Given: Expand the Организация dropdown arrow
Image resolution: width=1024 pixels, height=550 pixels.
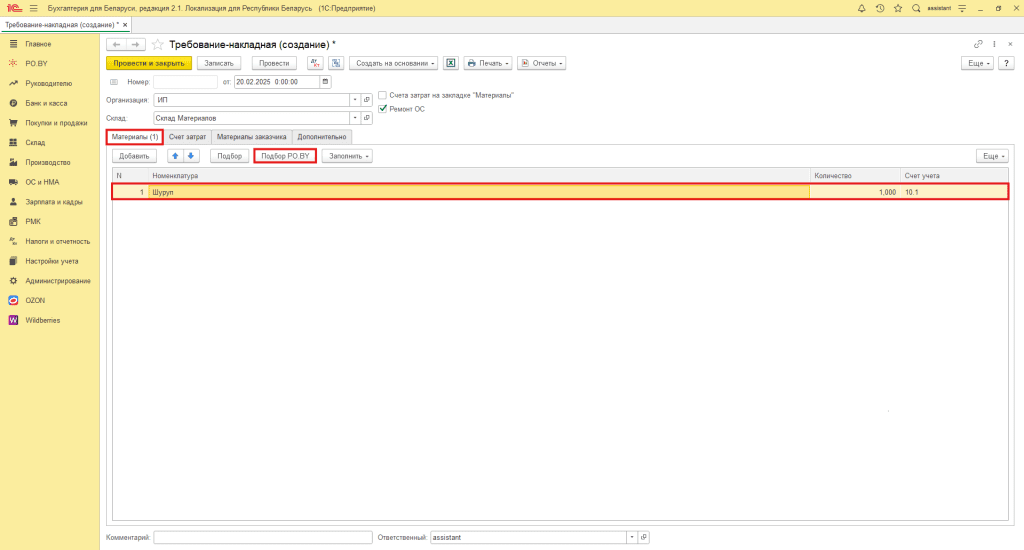Looking at the screenshot, I should tap(355, 100).
